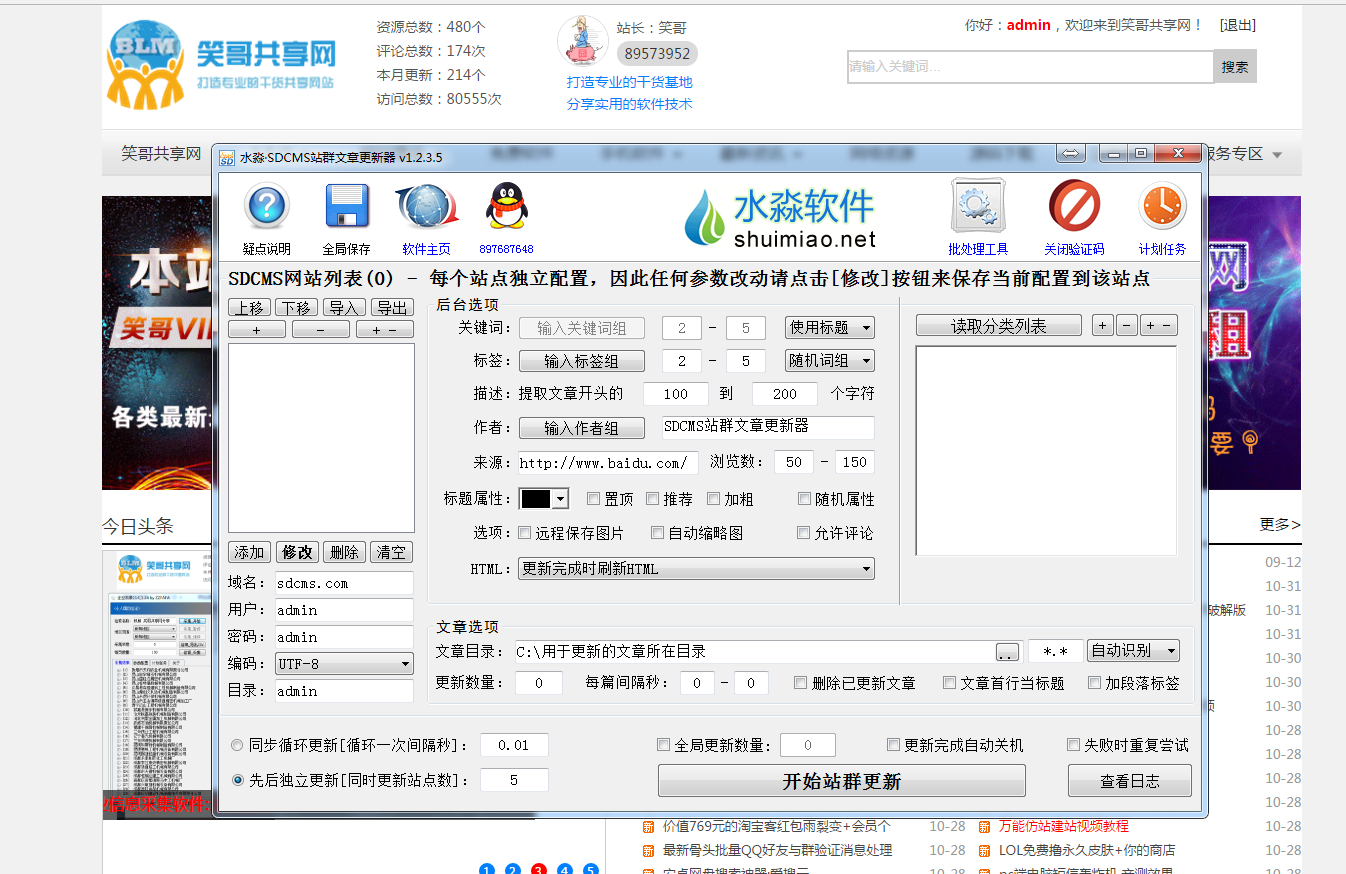Viewport: 1346px width, 874px height.
Task: Toggle 全局更新数量 checkbox
Action: [x=663, y=745]
